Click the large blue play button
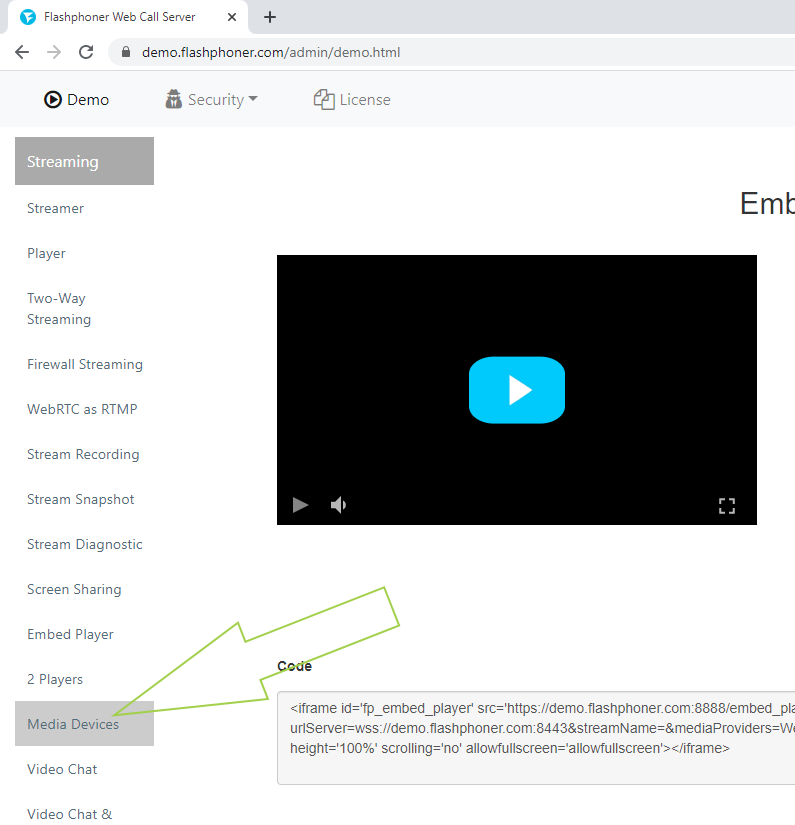Screen dimensions: 795x825 click(517, 390)
